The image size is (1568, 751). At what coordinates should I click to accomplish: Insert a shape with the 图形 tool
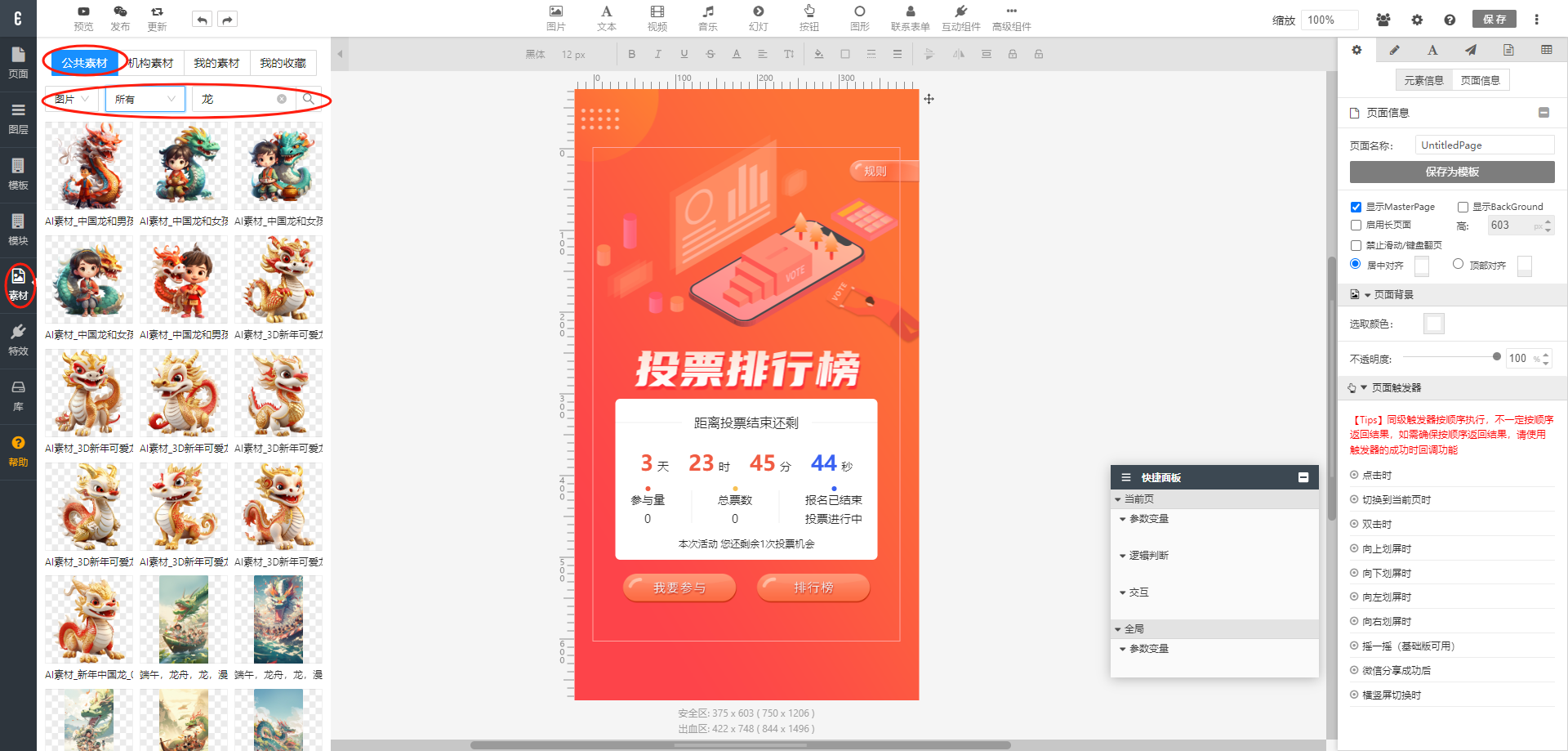tap(860, 18)
